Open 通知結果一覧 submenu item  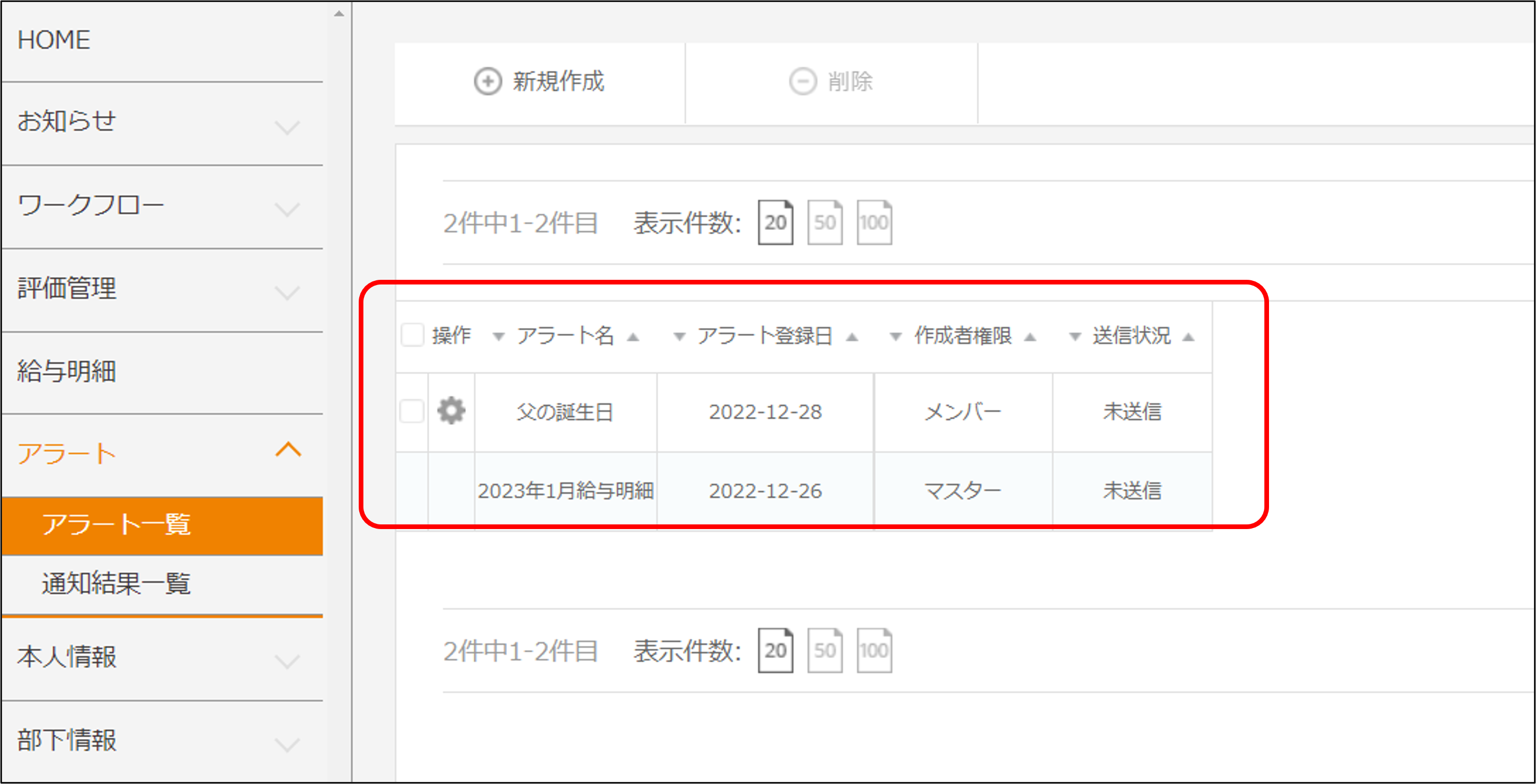(116, 583)
